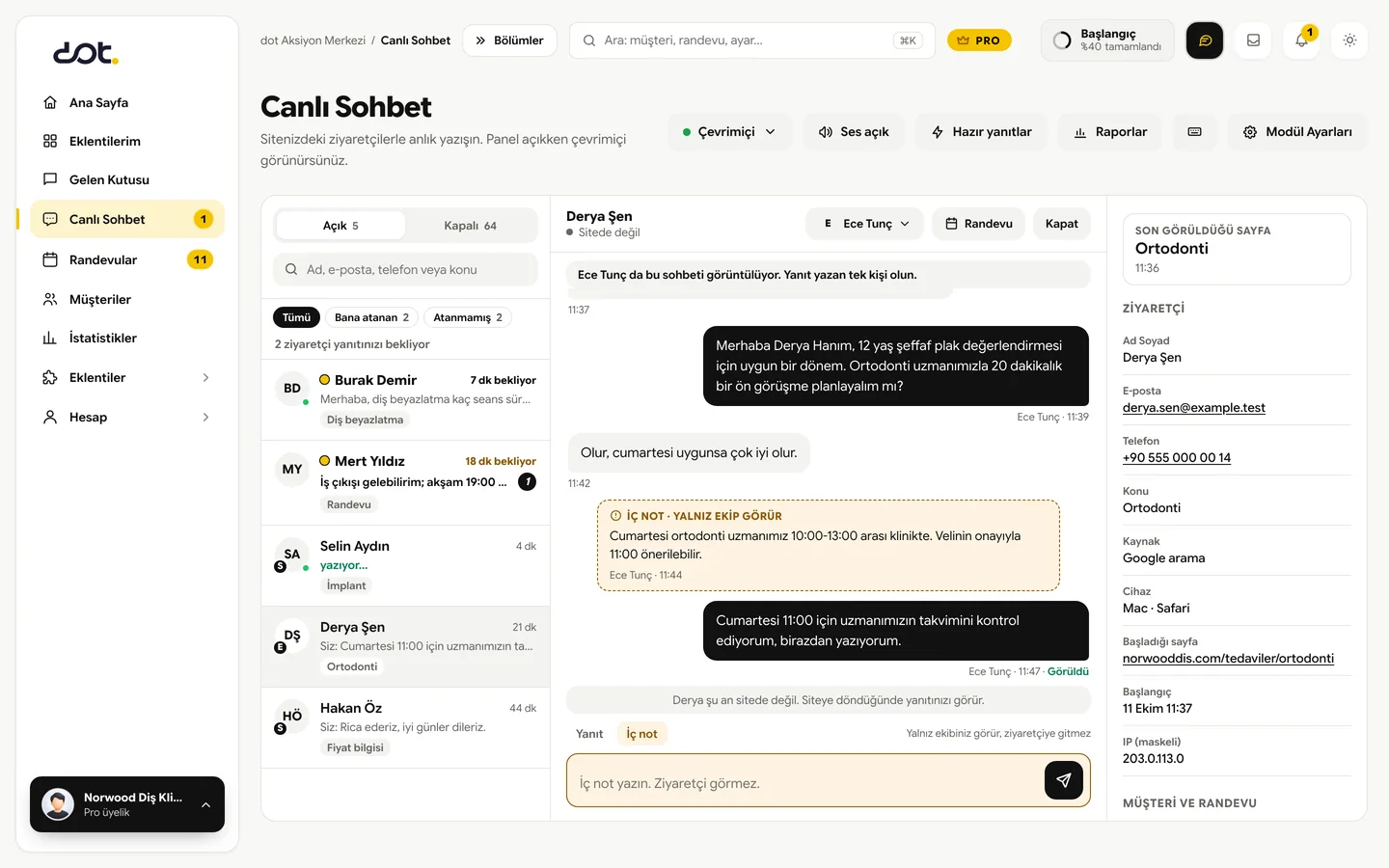
Task: Click the Randevu button in chat header
Action: (979, 224)
